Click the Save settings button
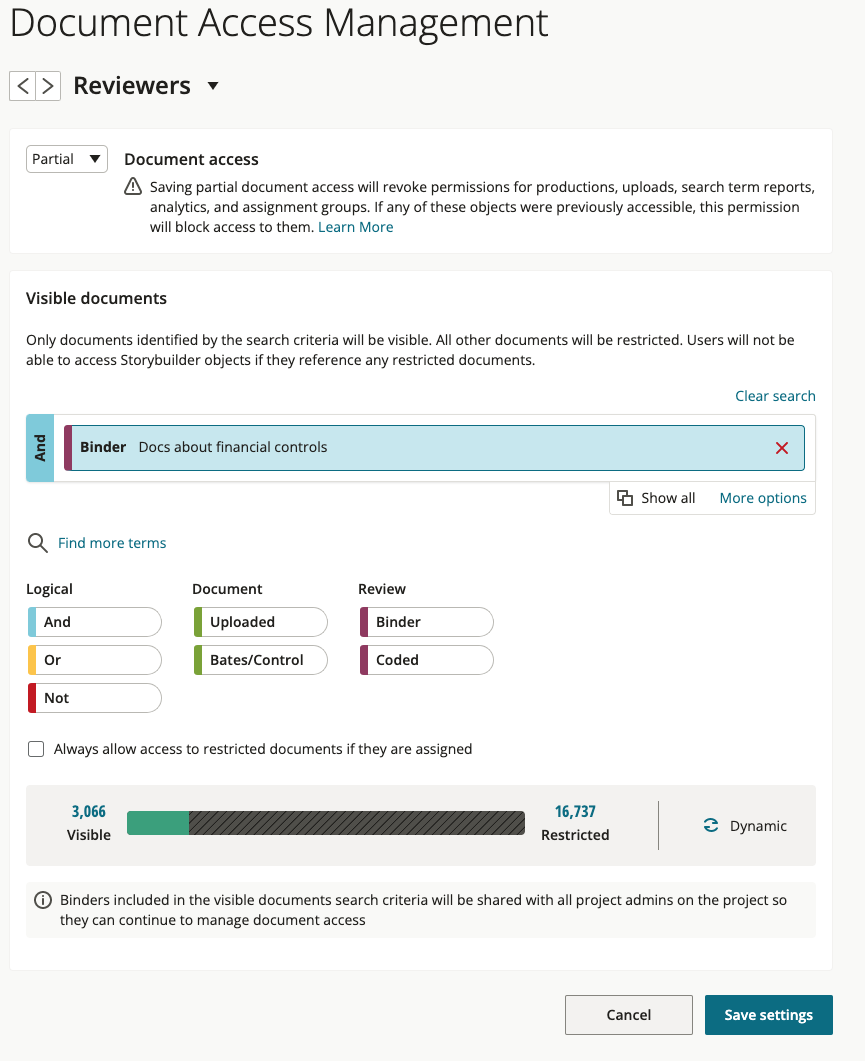Image resolution: width=865 pixels, height=1061 pixels. 768,1014
